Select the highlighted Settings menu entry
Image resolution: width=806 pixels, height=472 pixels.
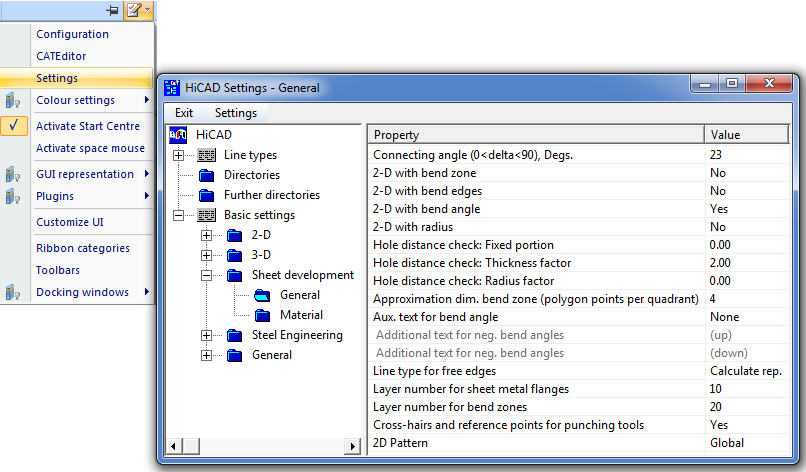tap(77, 78)
